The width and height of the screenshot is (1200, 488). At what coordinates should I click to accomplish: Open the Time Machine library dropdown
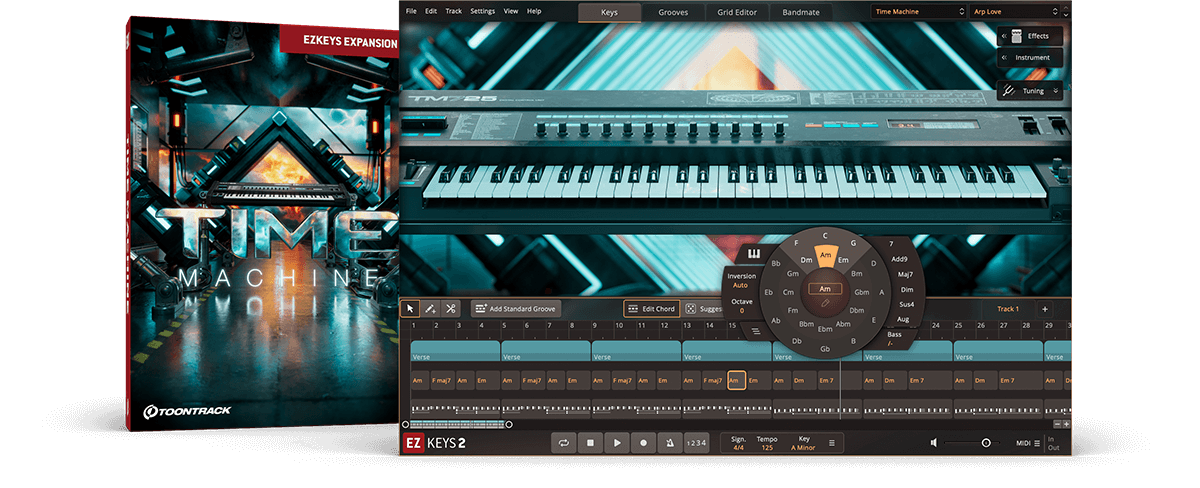click(x=918, y=12)
